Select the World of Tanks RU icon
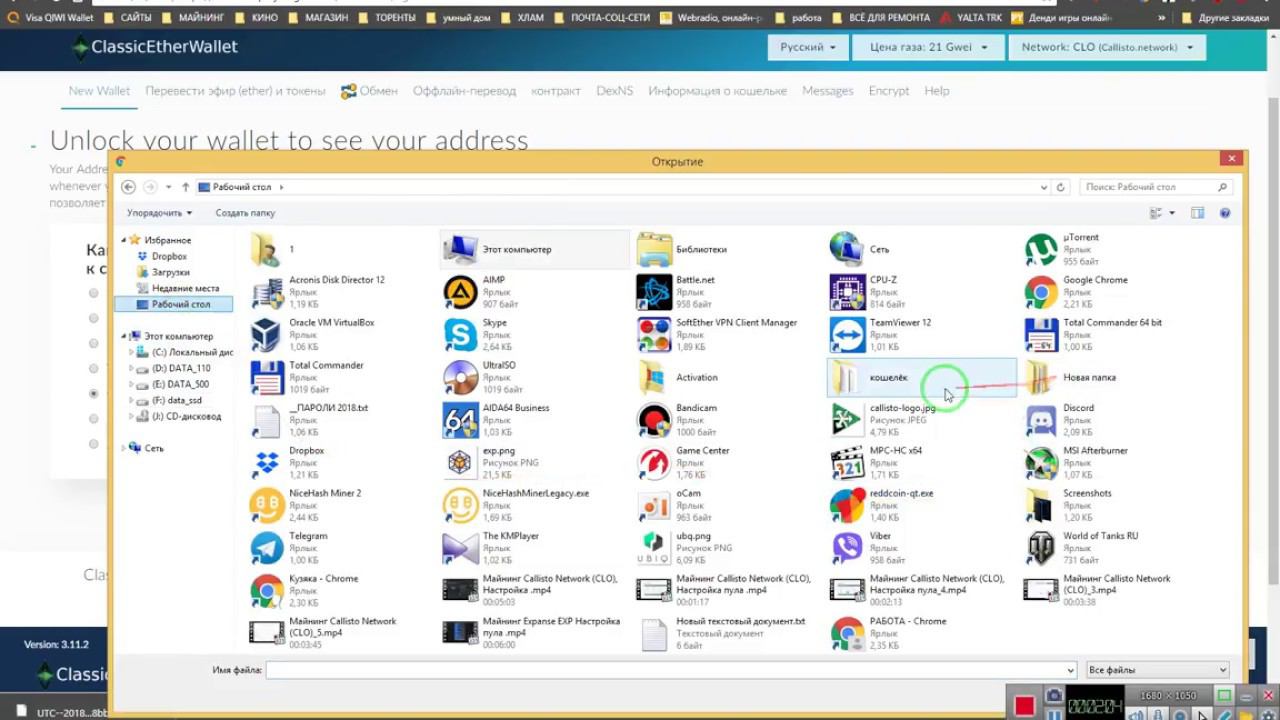Screen dimensions: 1280x720 click(x=1041, y=548)
